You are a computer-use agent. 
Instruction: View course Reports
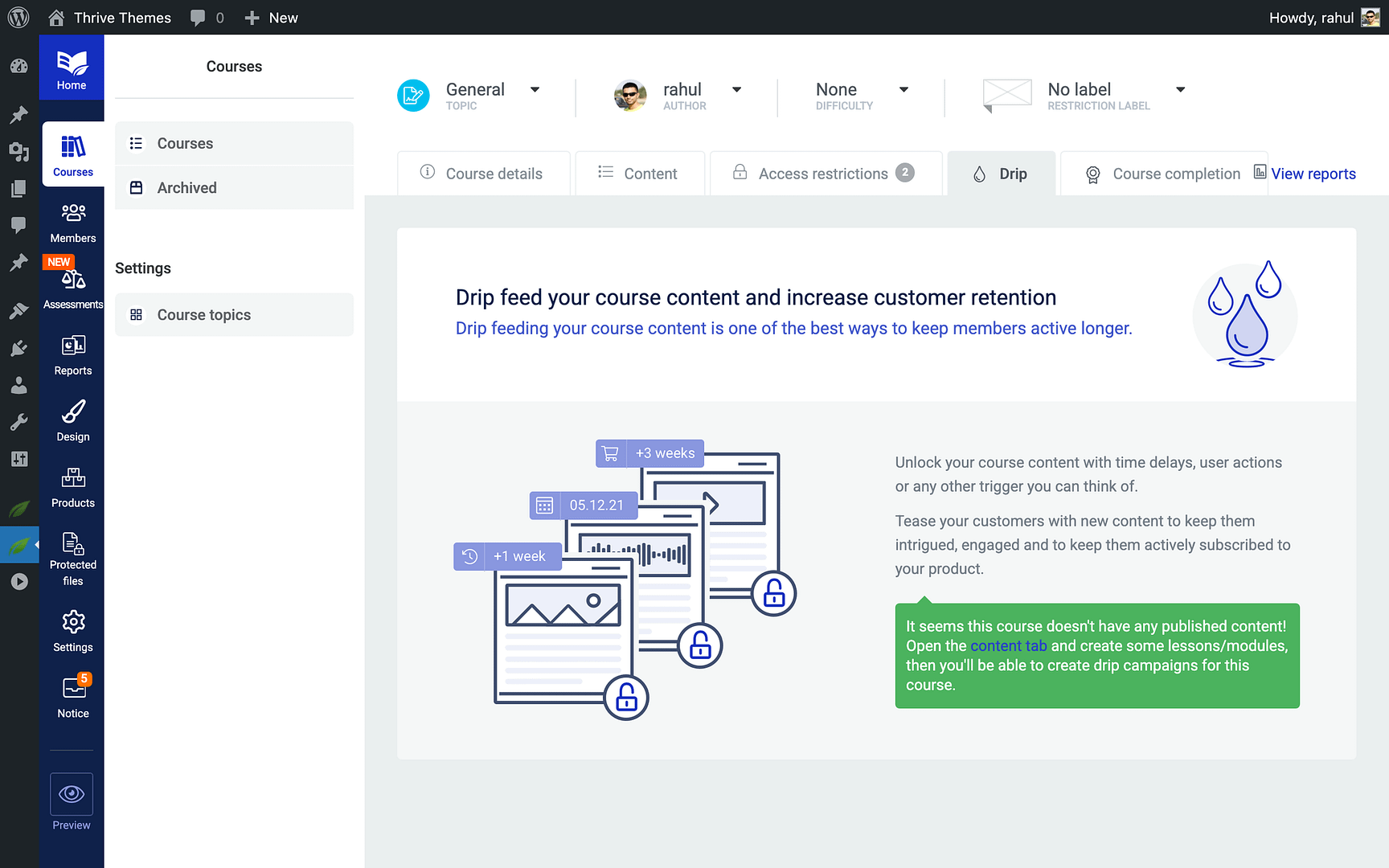tap(72, 354)
